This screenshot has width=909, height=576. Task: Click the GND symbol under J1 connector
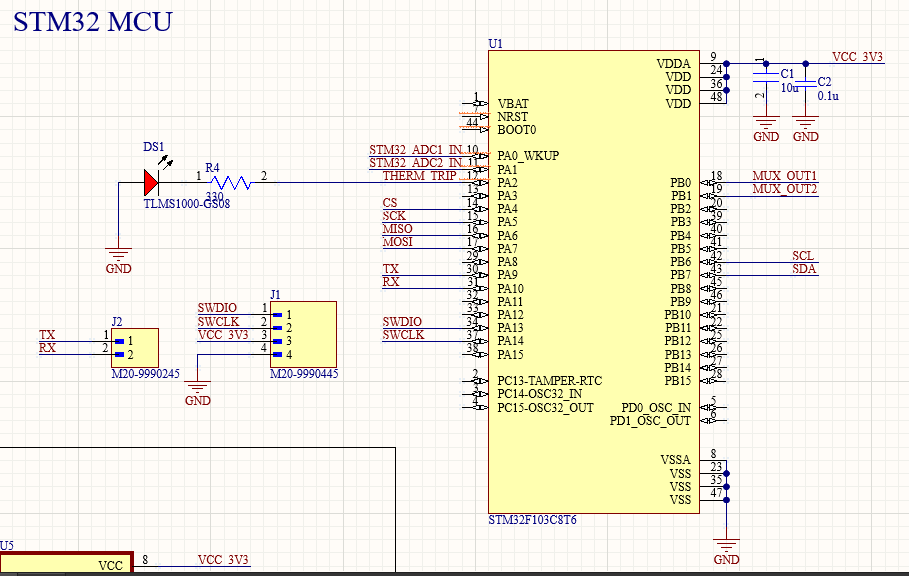point(197,393)
